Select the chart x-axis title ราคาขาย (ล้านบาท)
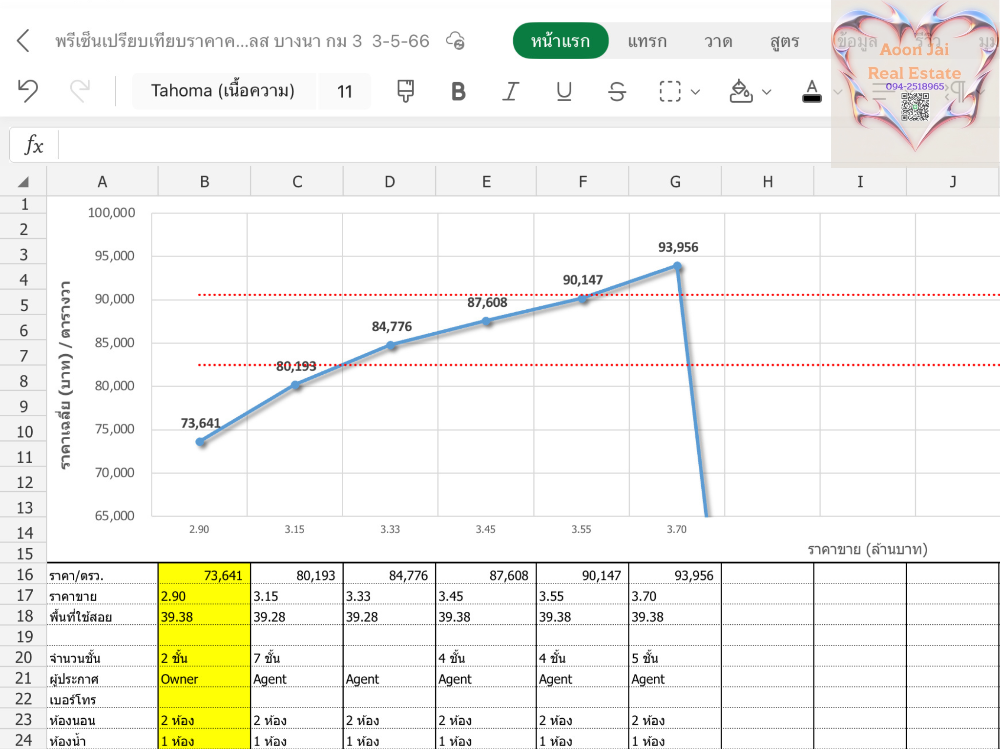Screen dimensions: 1000x749 867,549
